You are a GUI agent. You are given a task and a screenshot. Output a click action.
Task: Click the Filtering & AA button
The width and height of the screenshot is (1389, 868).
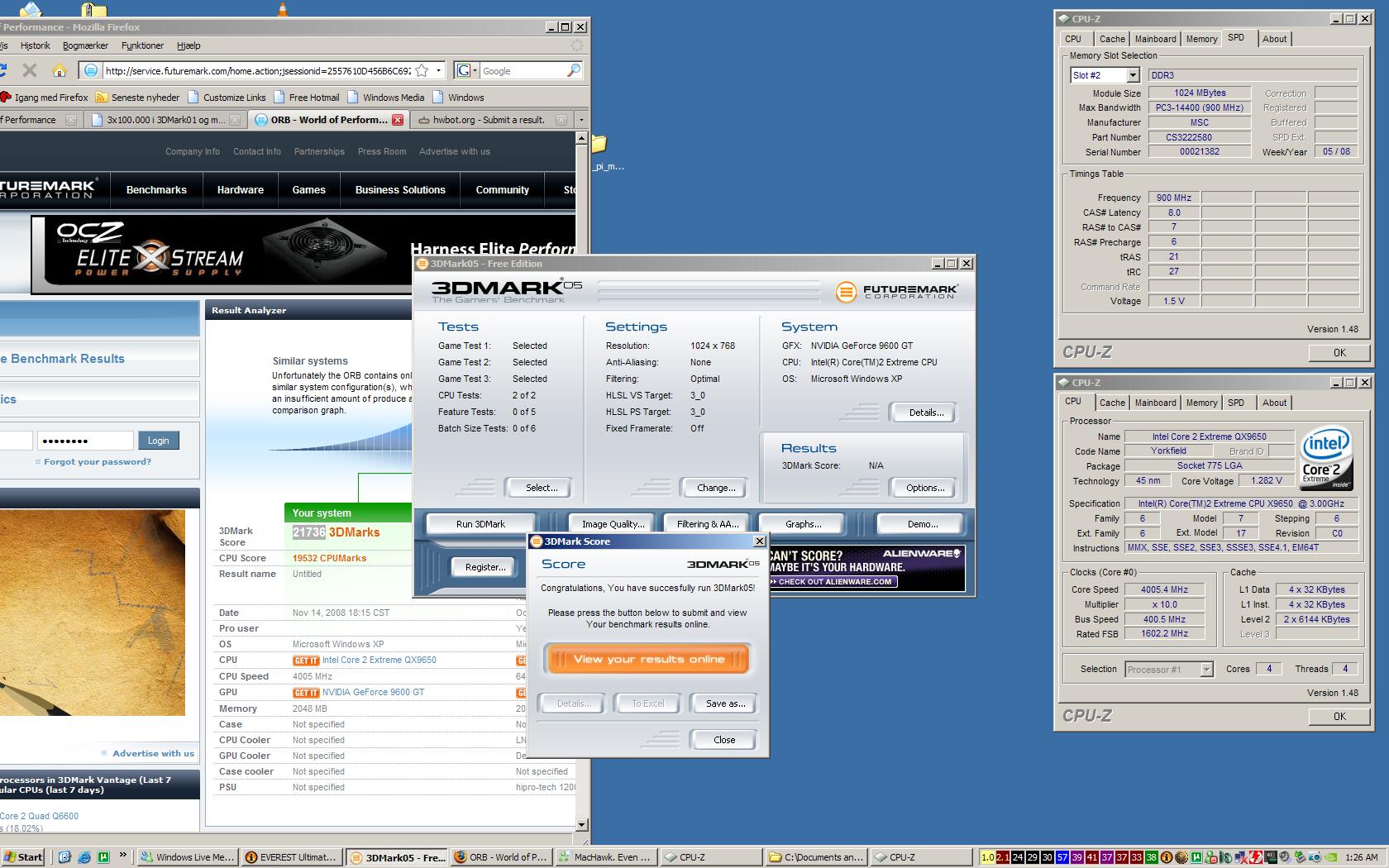point(708,524)
